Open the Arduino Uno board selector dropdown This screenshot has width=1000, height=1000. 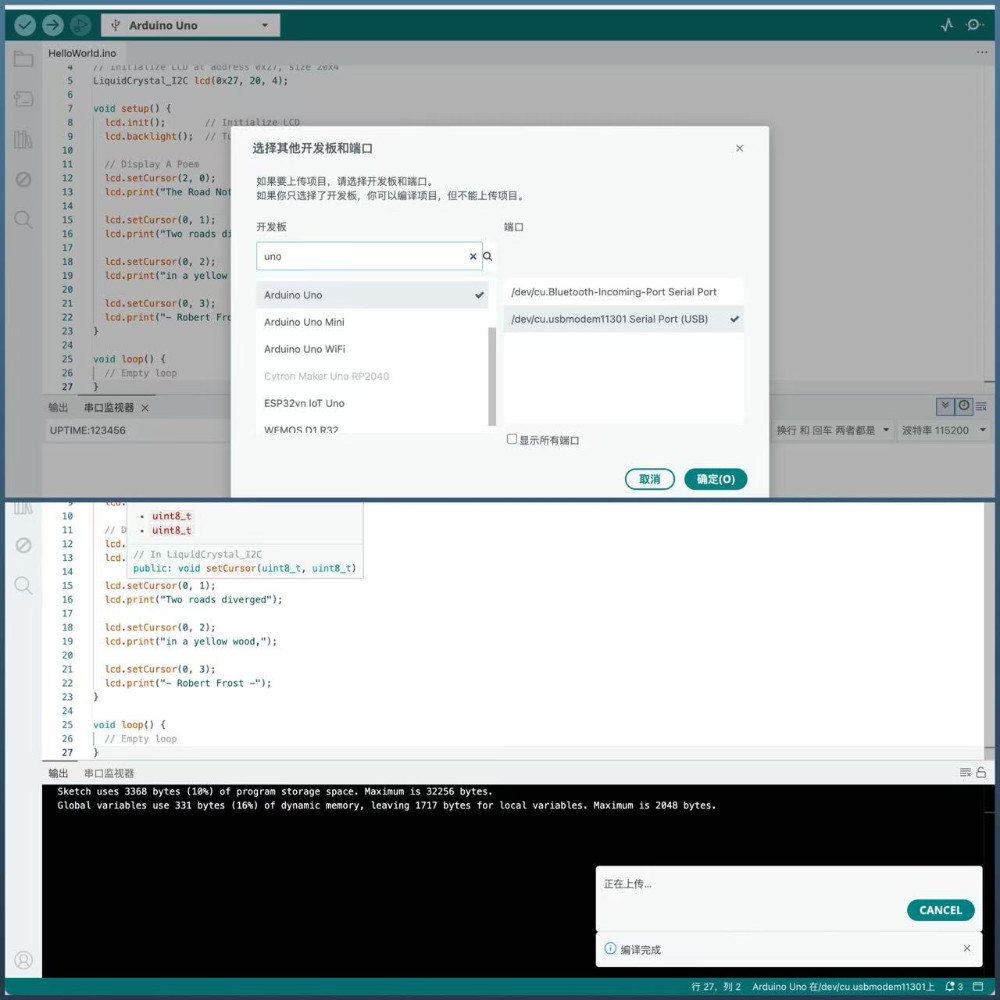pos(190,26)
